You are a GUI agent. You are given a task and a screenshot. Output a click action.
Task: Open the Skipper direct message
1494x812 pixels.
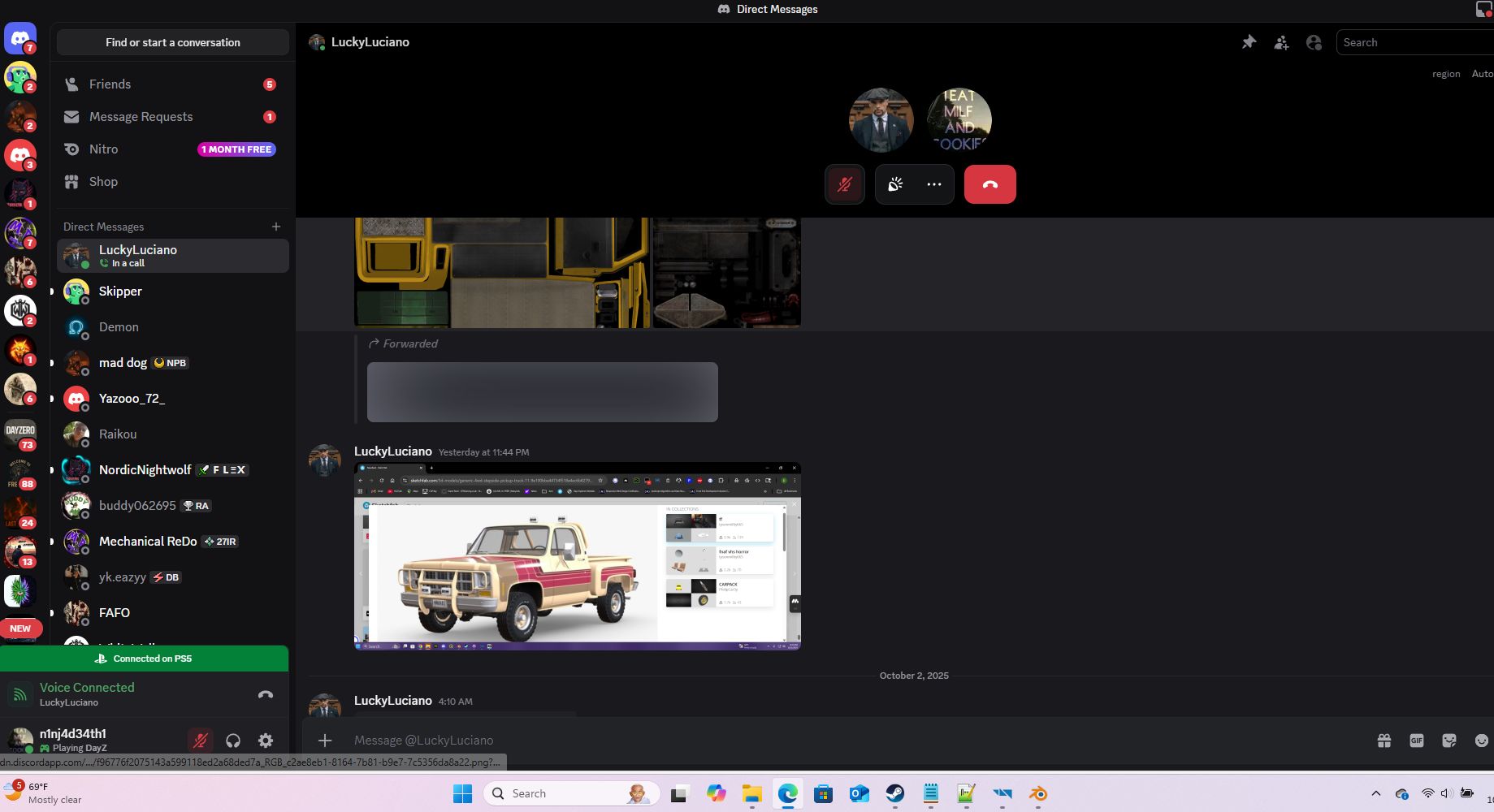pyautogui.click(x=120, y=292)
